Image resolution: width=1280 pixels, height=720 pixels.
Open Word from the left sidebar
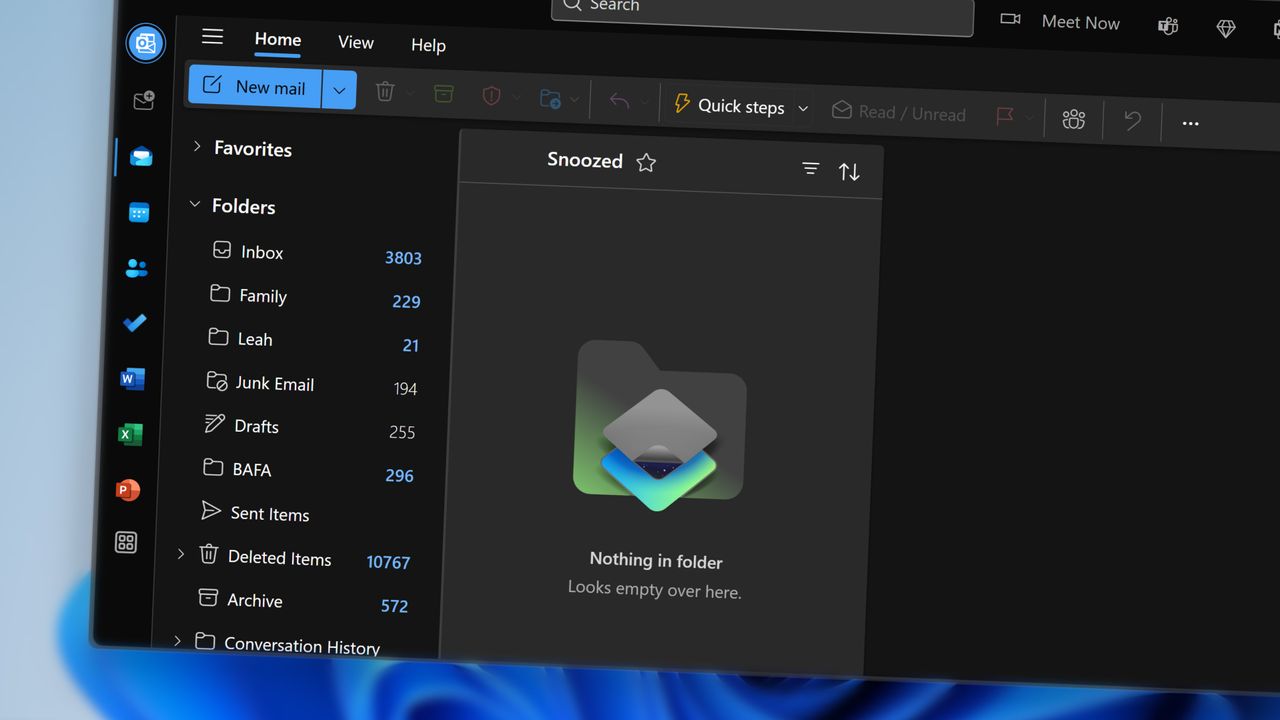click(x=132, y=379)
